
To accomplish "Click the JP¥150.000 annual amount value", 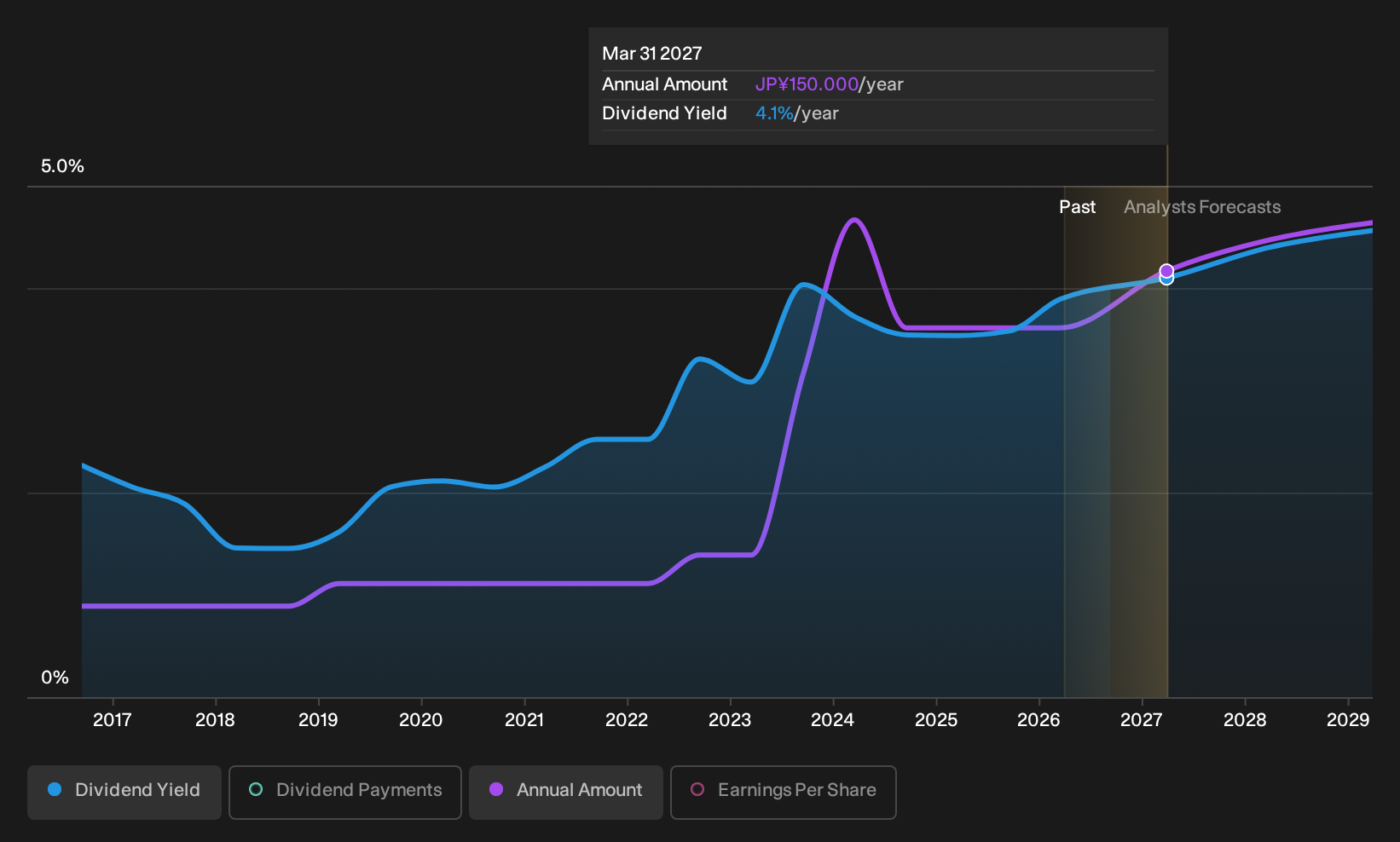I will click(x=807, y=84).
